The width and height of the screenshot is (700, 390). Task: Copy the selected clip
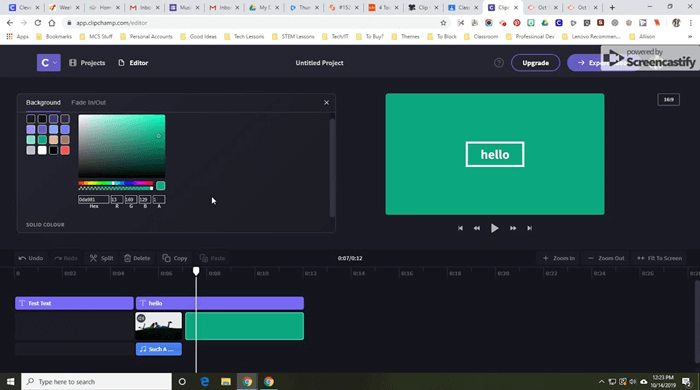(x=175, y=258)
